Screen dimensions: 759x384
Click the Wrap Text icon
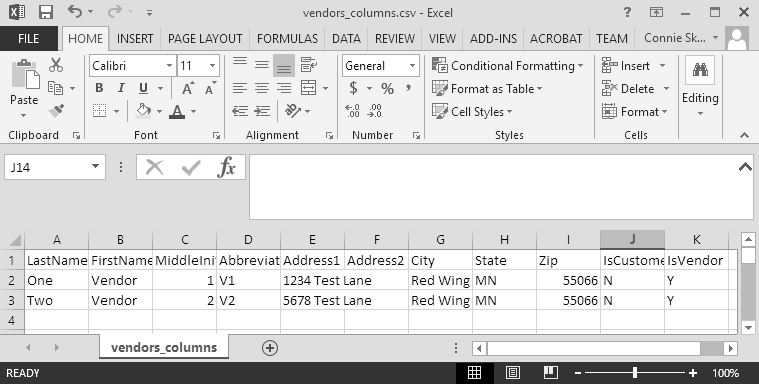(x=308, y=65)
